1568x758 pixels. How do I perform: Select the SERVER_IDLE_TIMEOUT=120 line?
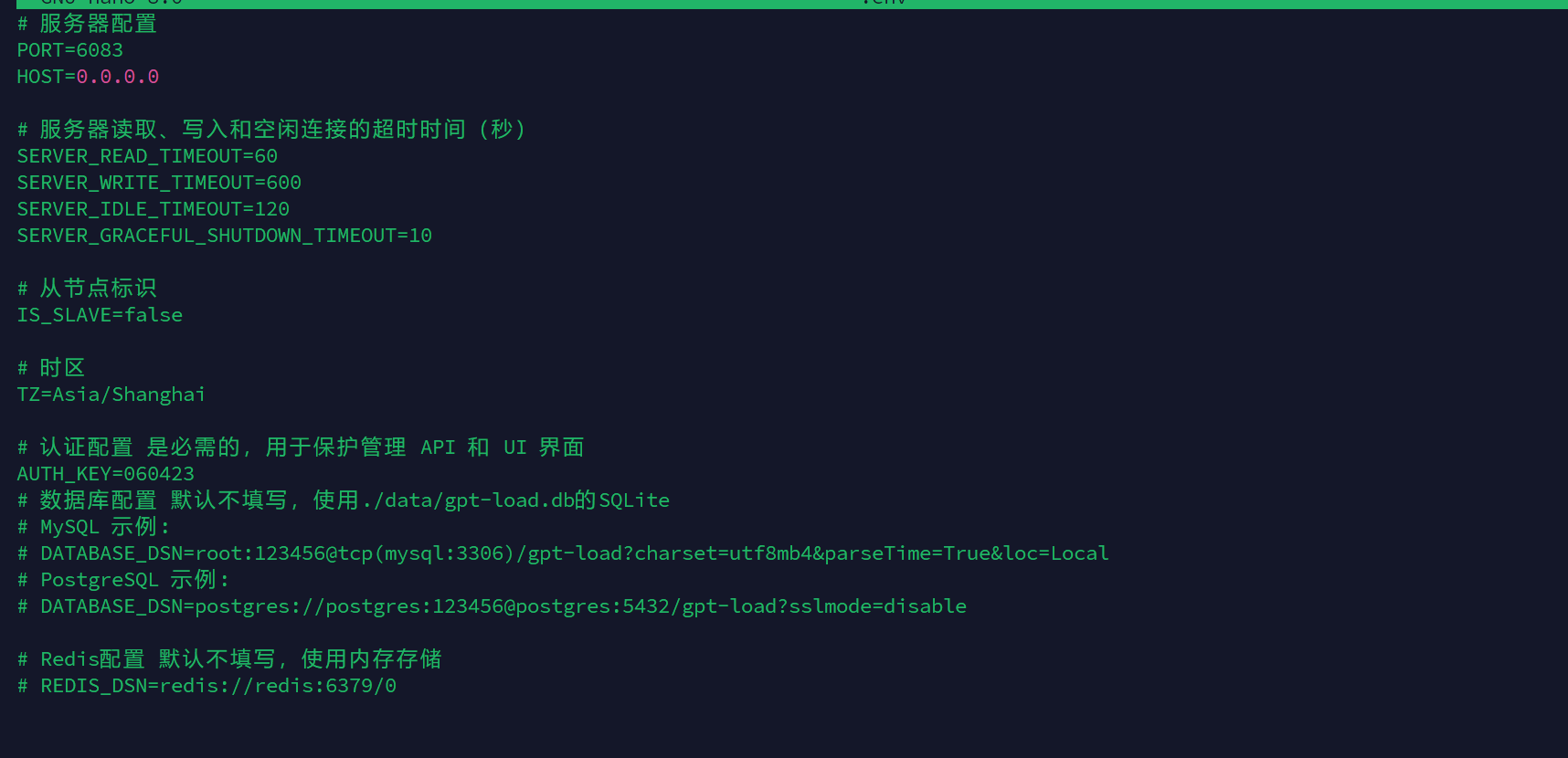(154, 209)
